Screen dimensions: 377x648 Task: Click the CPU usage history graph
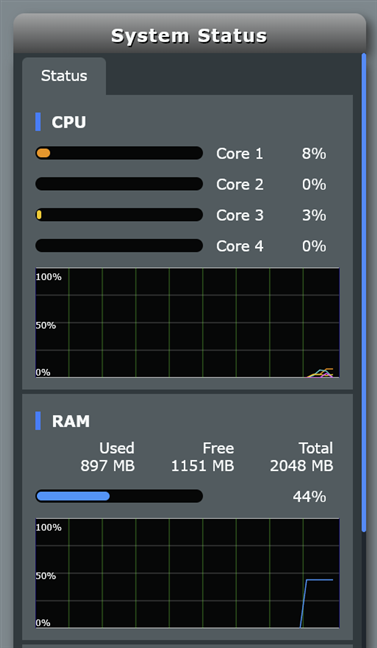(x=187, y=323)
